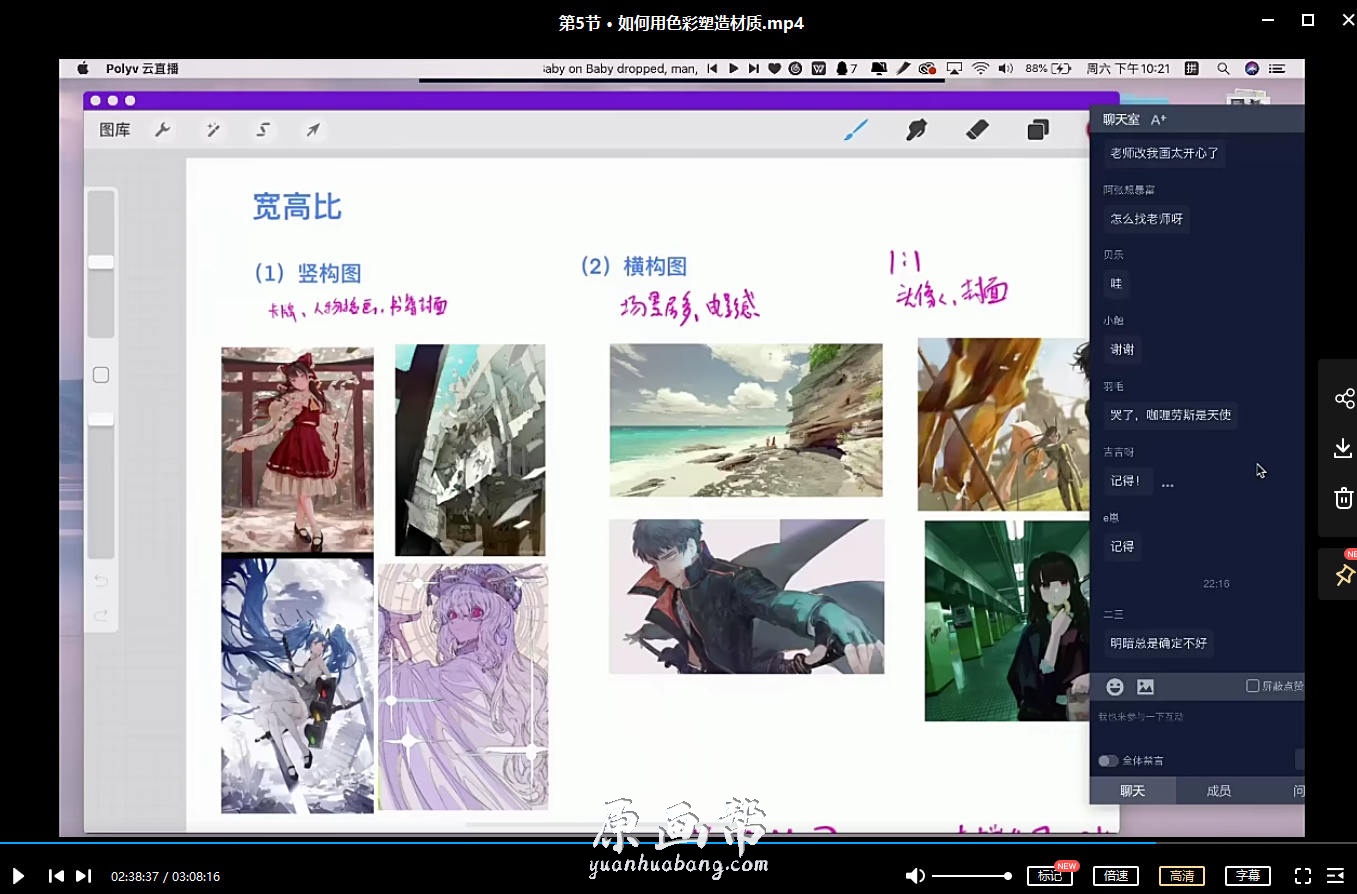
Task: Open the 字幕 subtitle options
Action: (x=1248, y=876)
